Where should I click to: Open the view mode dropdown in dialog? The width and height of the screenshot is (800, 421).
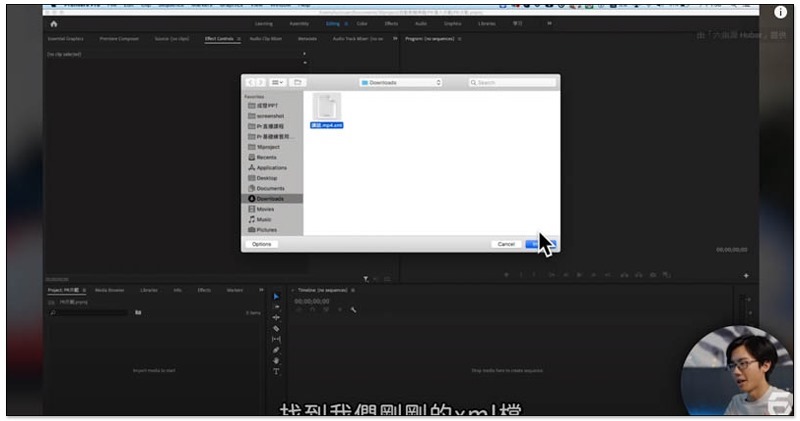(x=277, y=82)
